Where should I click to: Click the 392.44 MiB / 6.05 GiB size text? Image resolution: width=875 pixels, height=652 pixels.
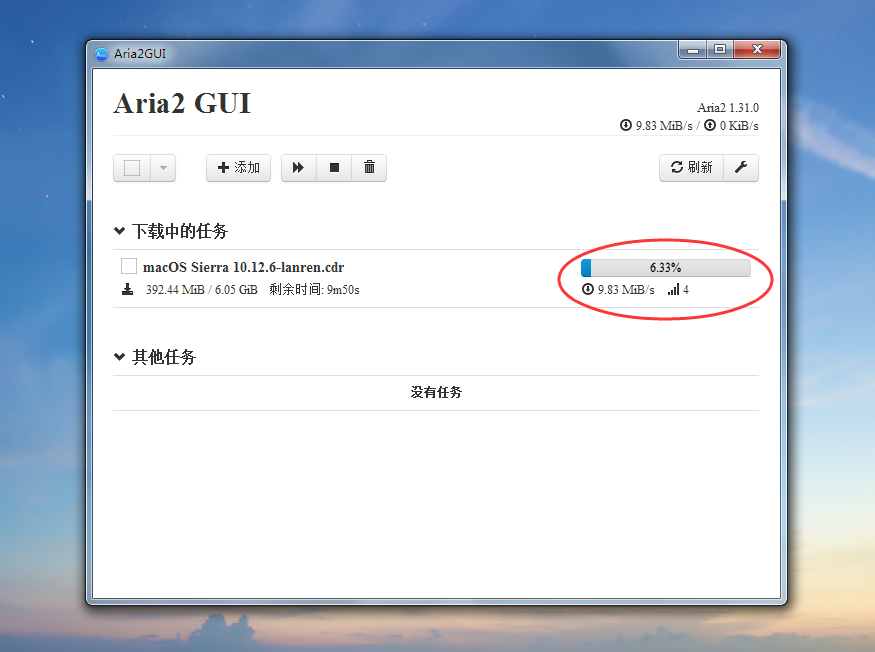201,290
